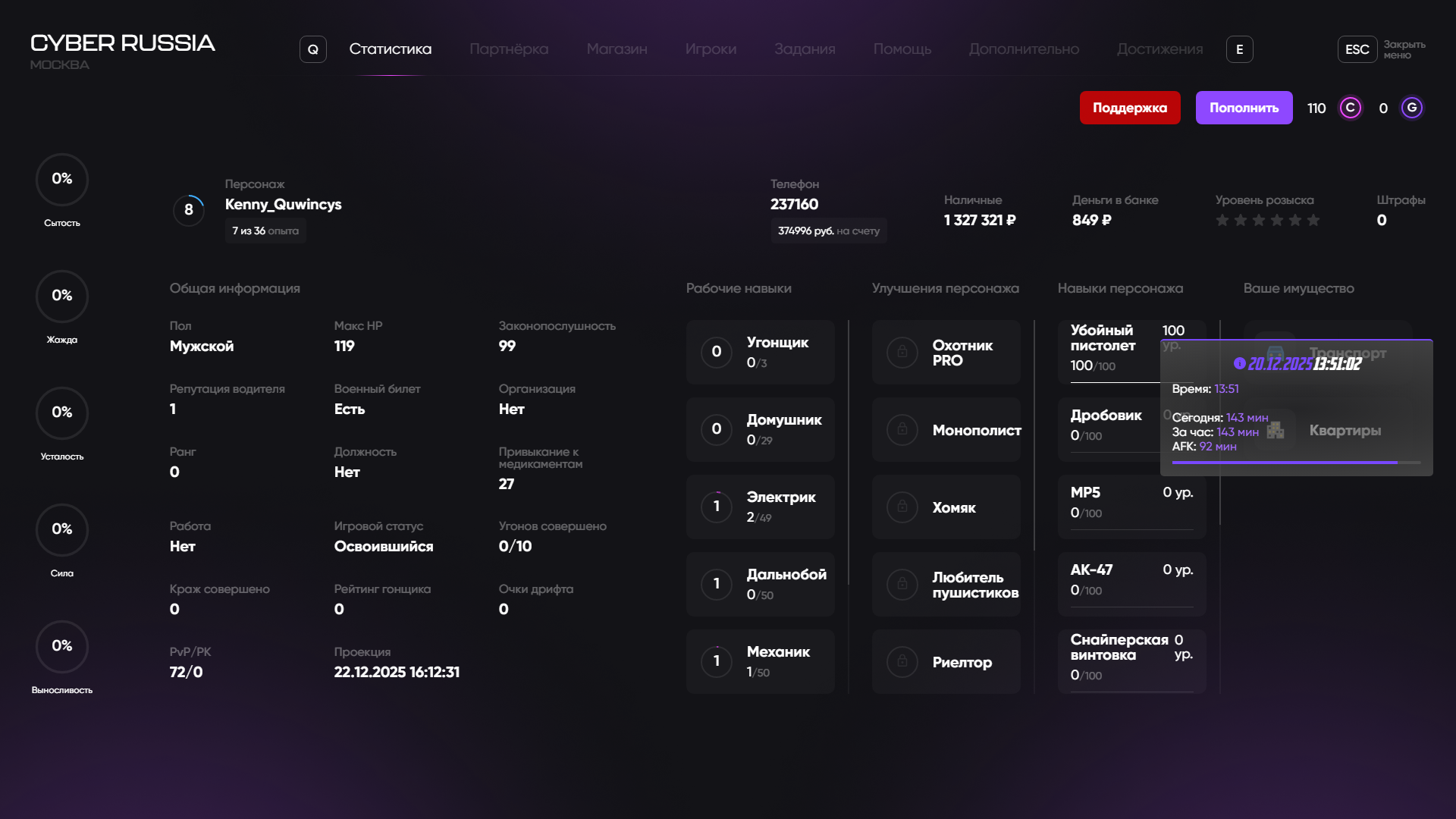Click the wanted level stars
1456x819 pixels.
click(1267, 220)
